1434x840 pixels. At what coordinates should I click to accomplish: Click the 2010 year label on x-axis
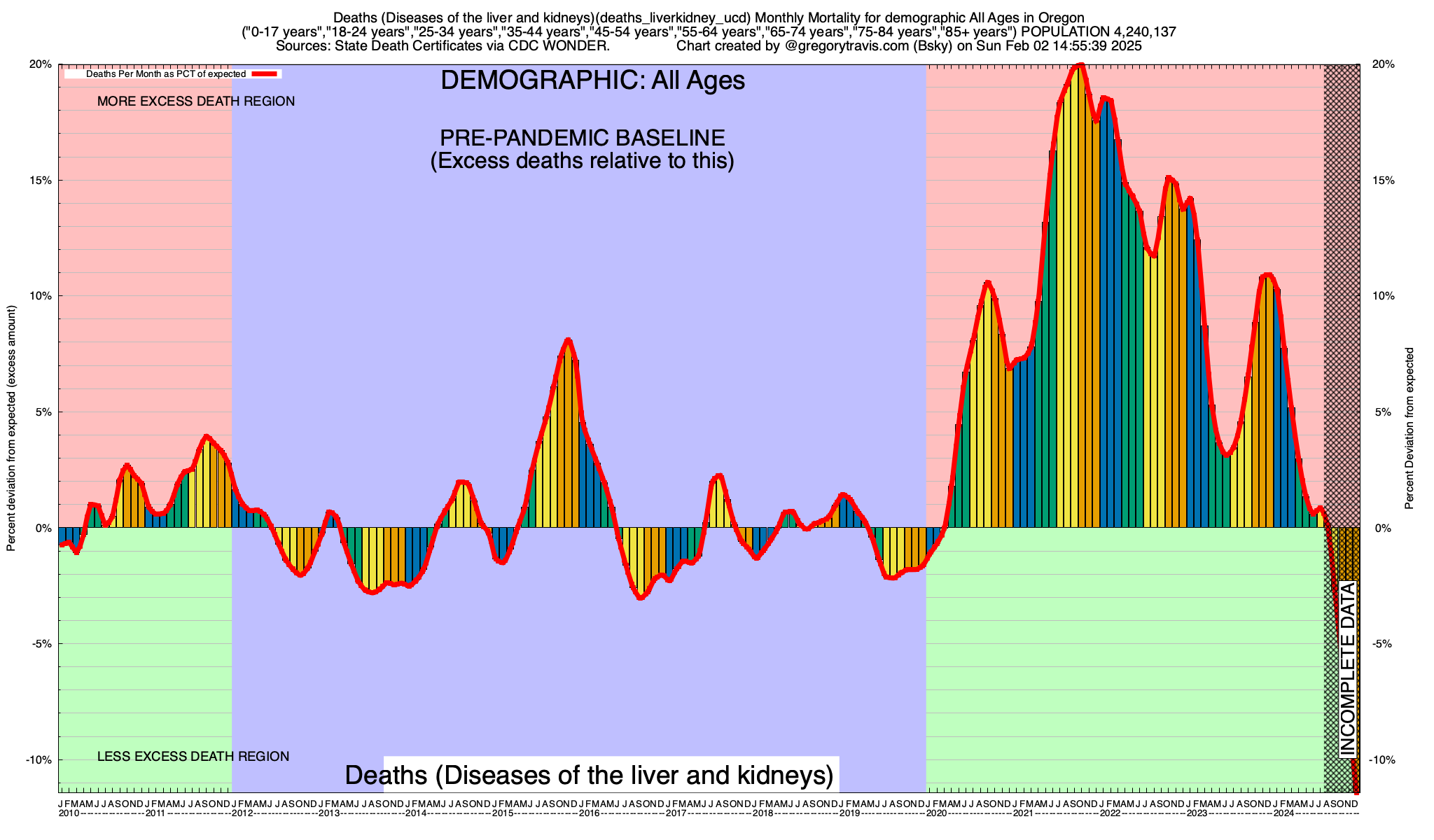[69, 813]
